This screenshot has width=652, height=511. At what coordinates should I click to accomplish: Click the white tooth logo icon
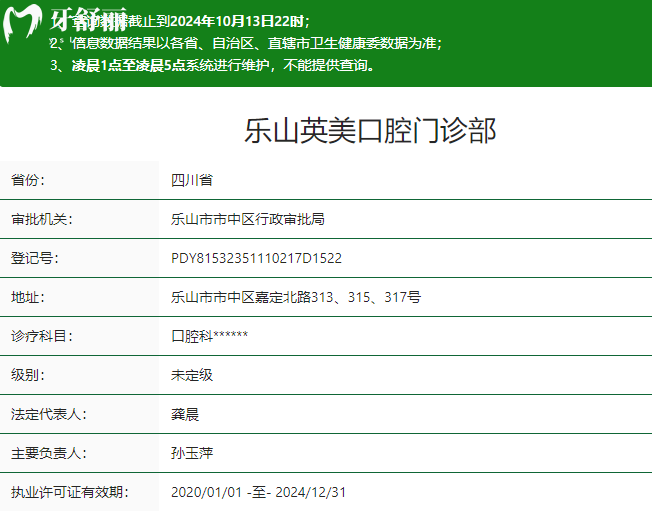[x=22, y=24]
